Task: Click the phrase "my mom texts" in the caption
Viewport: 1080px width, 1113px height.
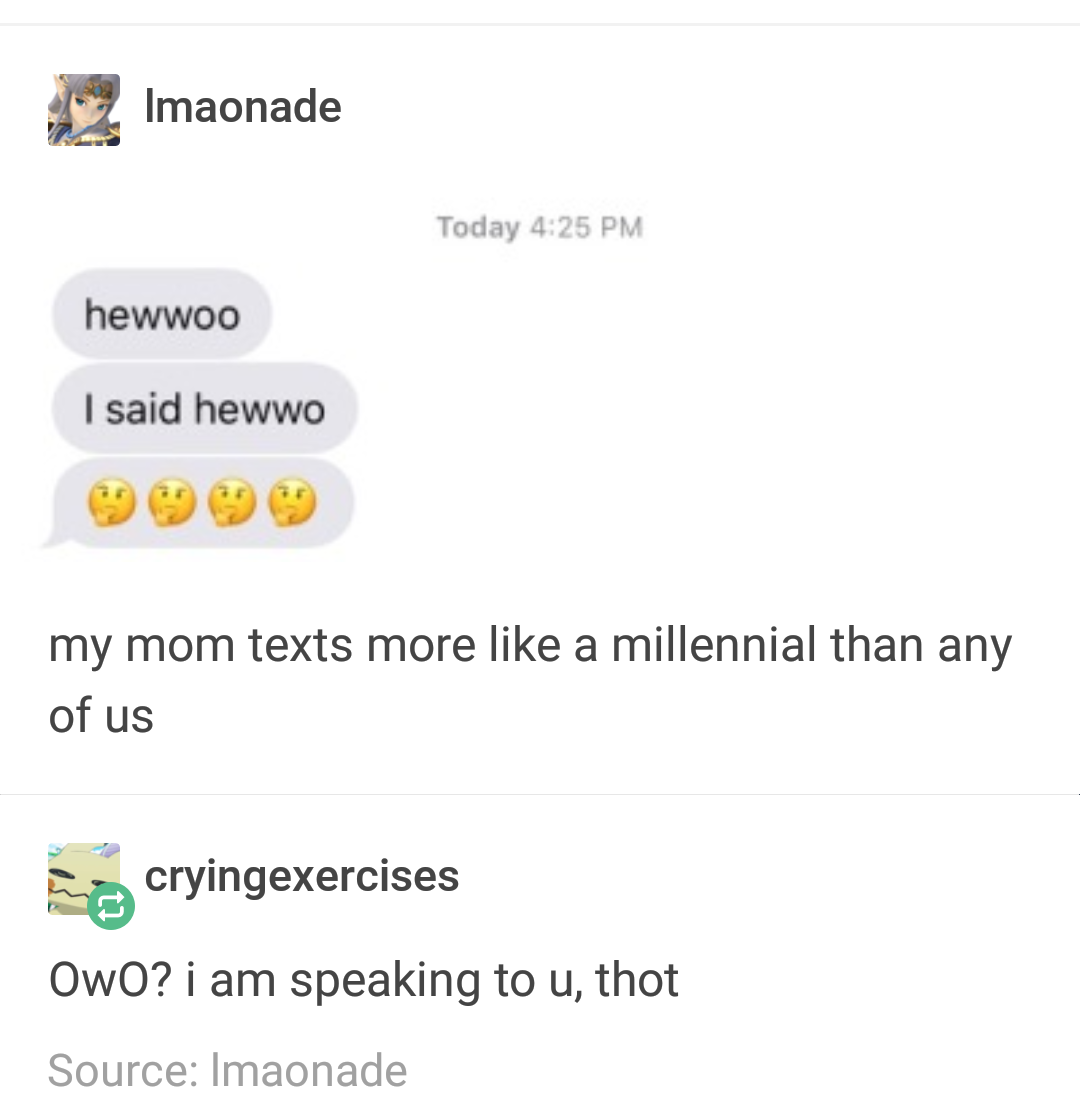Action: click(x=202, y=645)
